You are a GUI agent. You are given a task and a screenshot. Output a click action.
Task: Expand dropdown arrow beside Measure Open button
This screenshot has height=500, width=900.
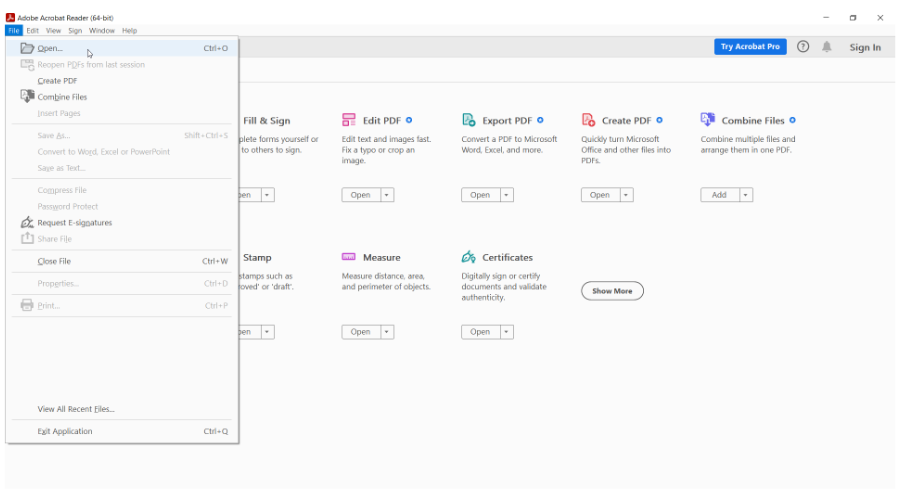(x=387, y=332)
